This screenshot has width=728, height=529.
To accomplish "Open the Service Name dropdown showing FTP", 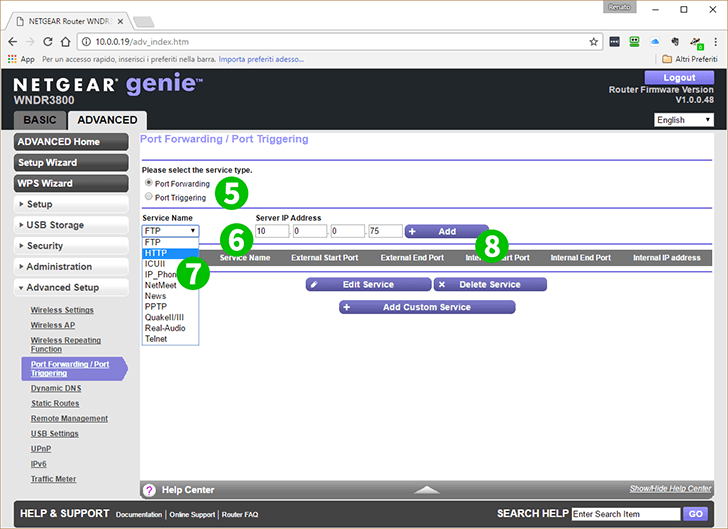I will [170, 231].
